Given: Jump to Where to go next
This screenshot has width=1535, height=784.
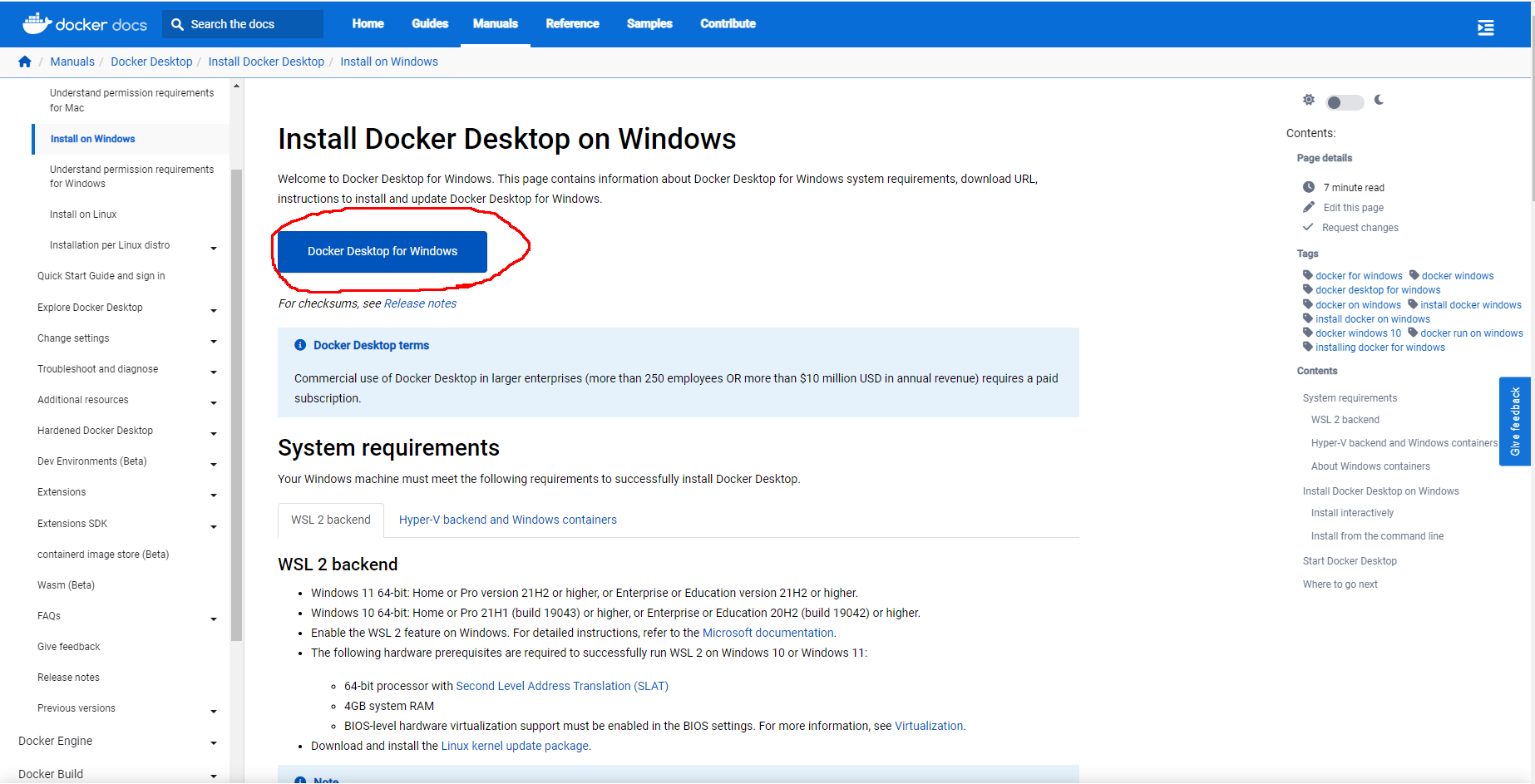Looking at the screenshot, I should point(1340,584).
